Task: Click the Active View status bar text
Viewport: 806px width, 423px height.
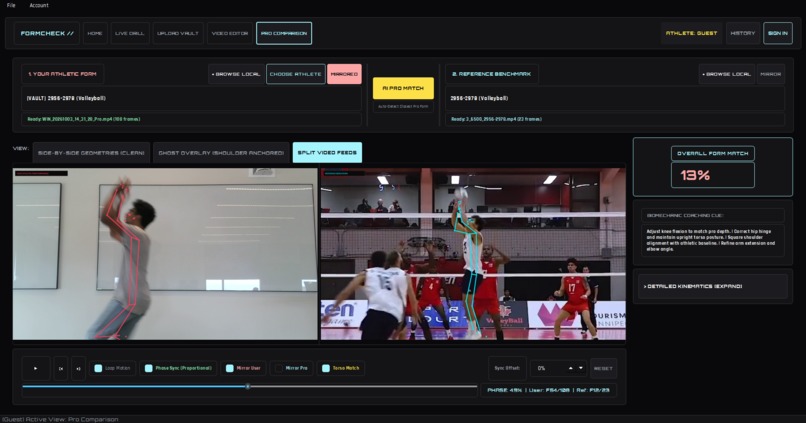Action: tap(60, 419)
